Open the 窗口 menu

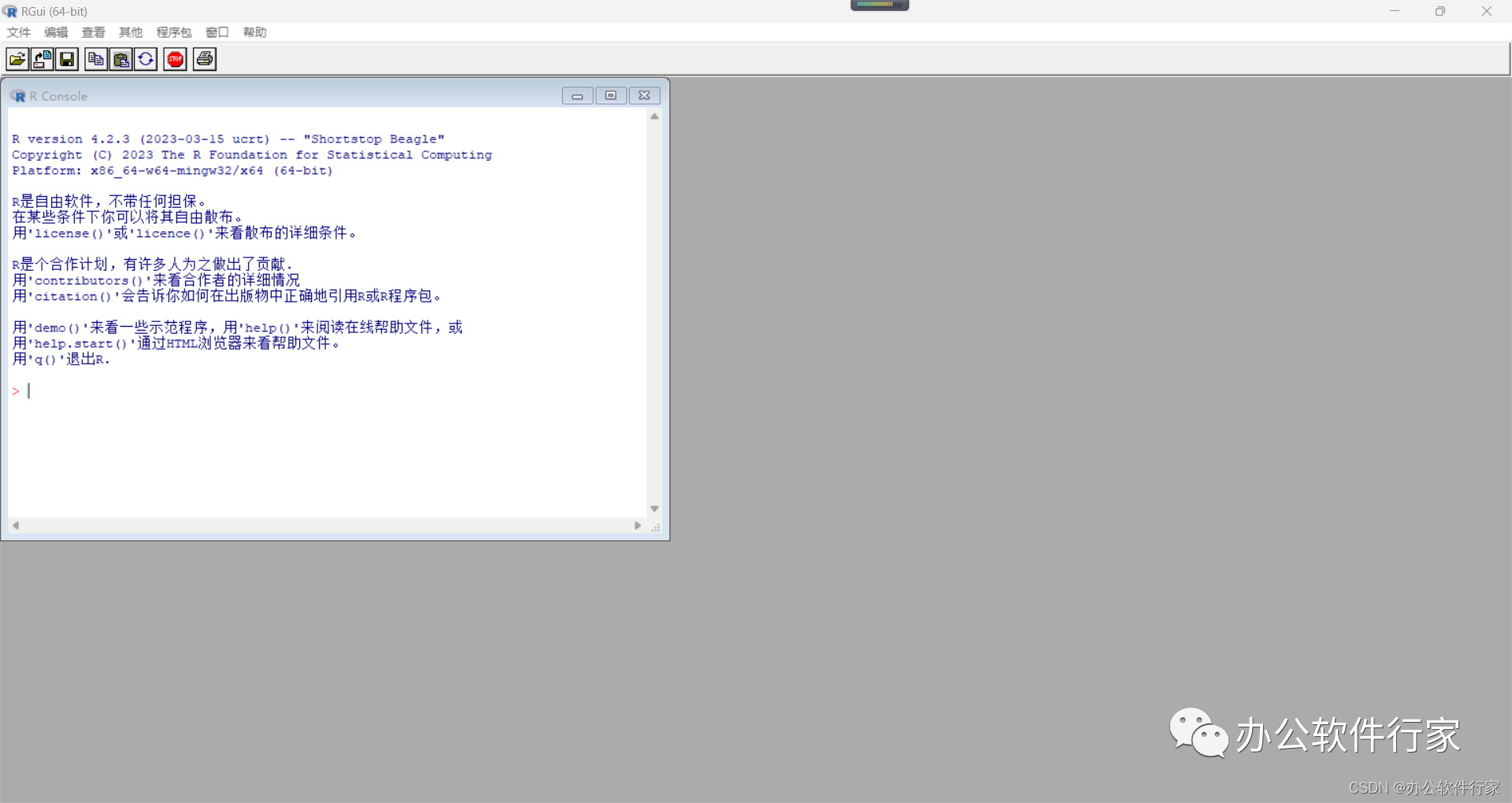[x=217, y=32]
